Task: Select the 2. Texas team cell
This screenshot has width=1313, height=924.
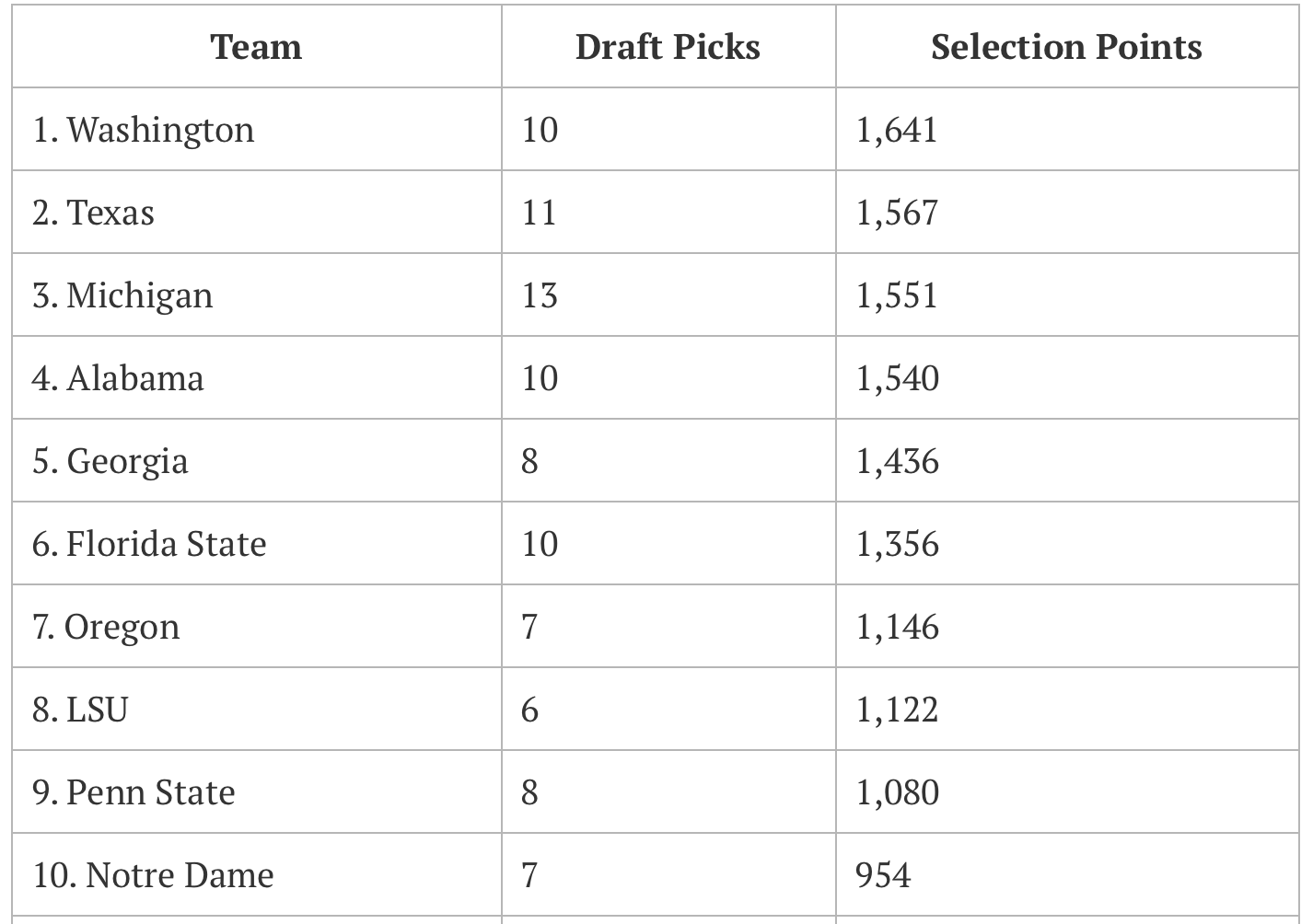Action: (x=94, y=213)
